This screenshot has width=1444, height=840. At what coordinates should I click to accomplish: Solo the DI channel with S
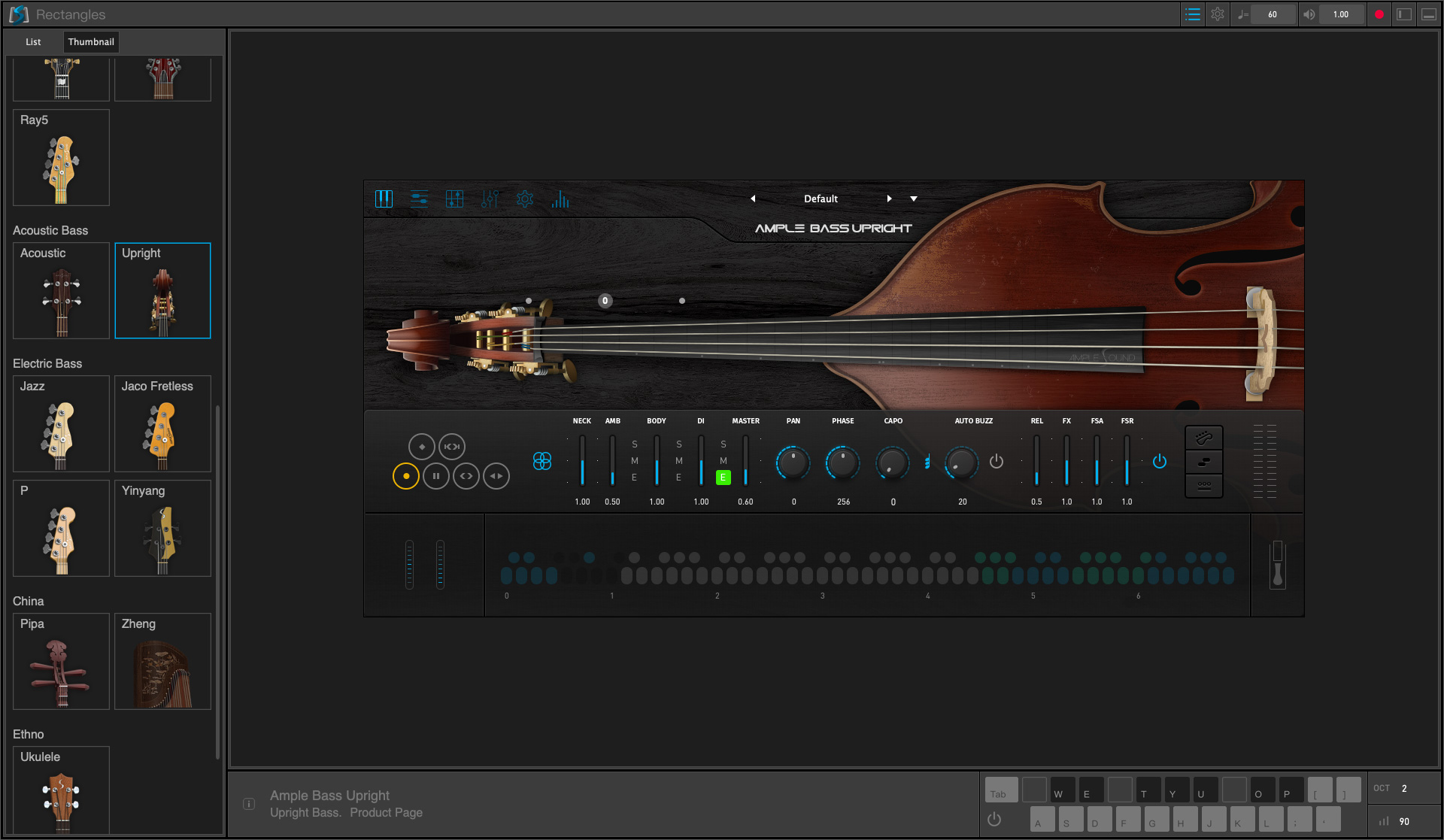pyautogui.click(x=679, y=444)
